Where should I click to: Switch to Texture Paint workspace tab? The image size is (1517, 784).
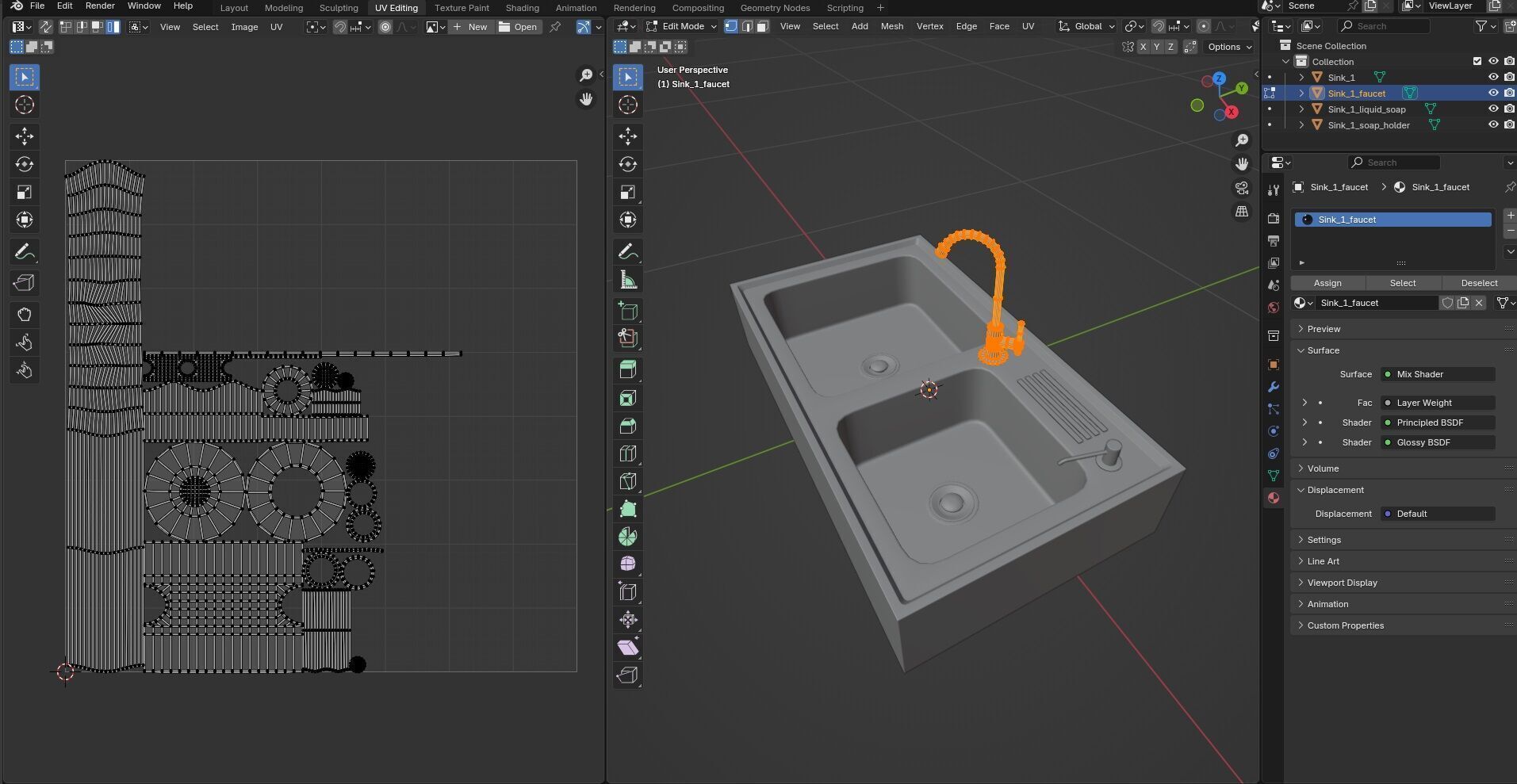click(x=462, y=8)
